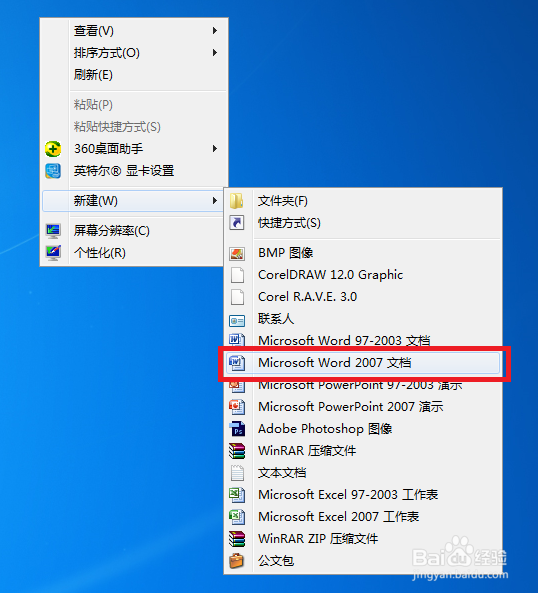Viewport: 538px width, 593px height.
Task: Click the Word 2007 document icon
Action: click(237, 363)
